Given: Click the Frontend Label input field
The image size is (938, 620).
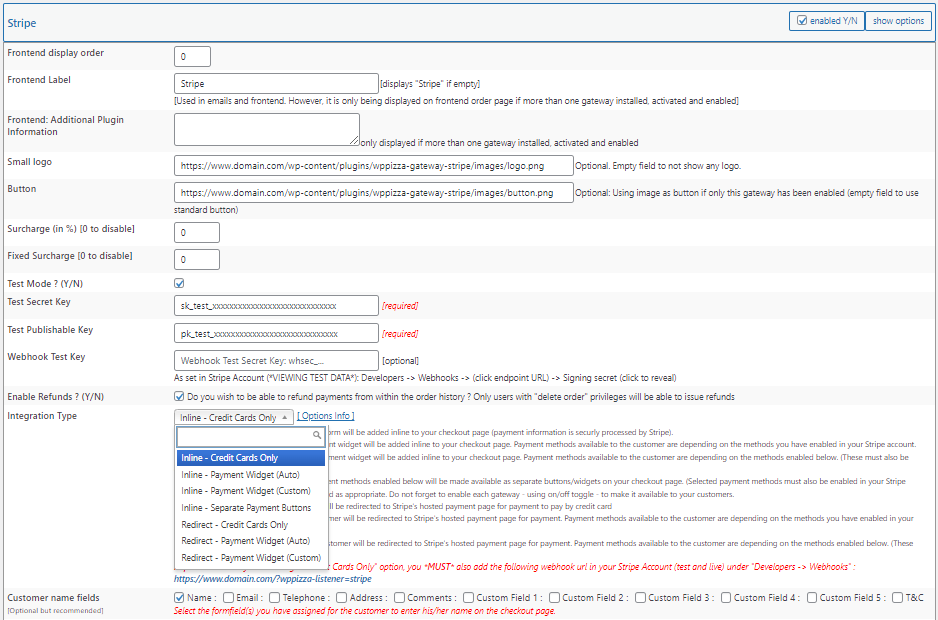Looking at the screenshot, I should click(x=276, y=83).
